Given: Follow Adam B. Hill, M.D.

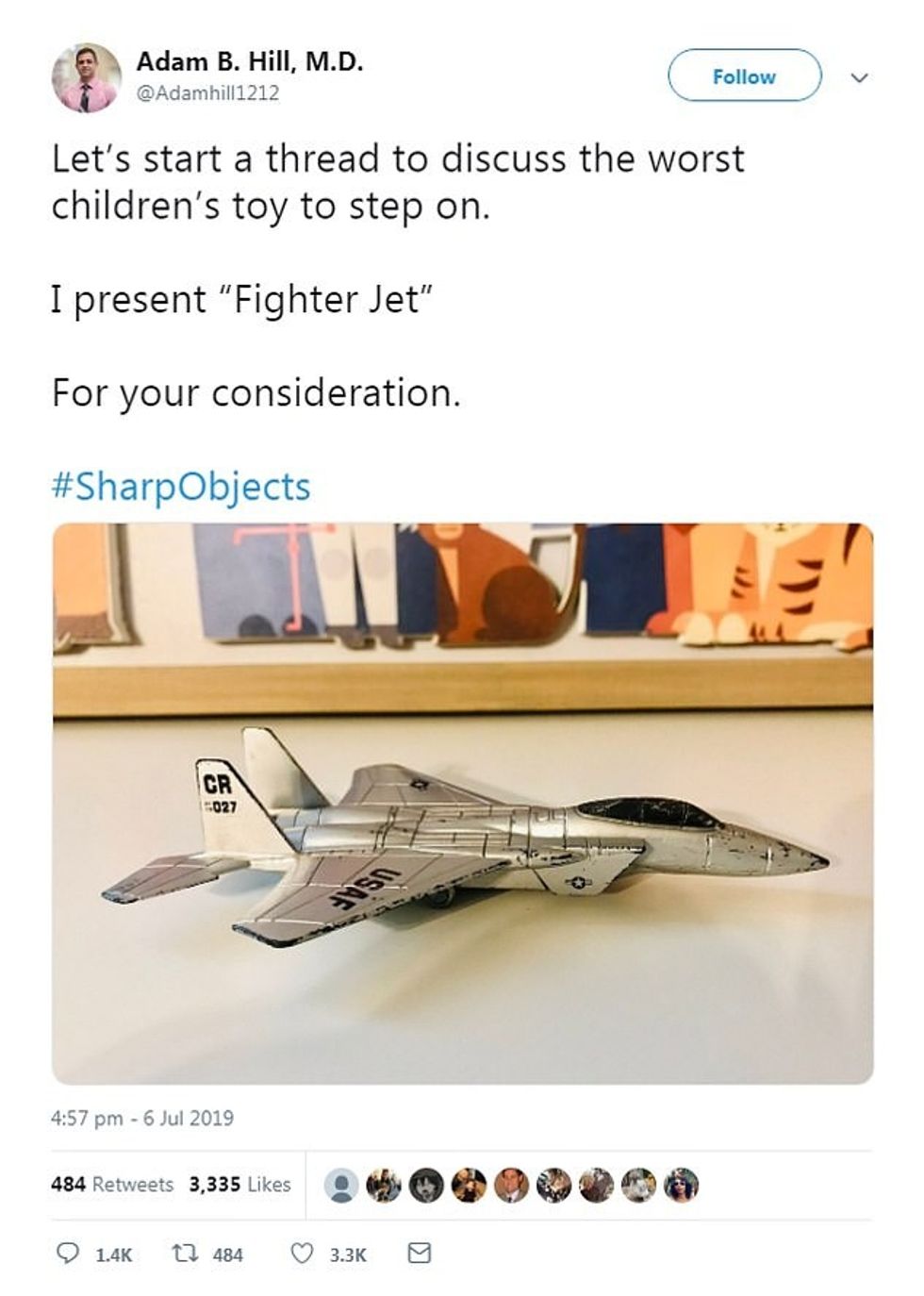Looking at the screenshot, I should (744, 76).
